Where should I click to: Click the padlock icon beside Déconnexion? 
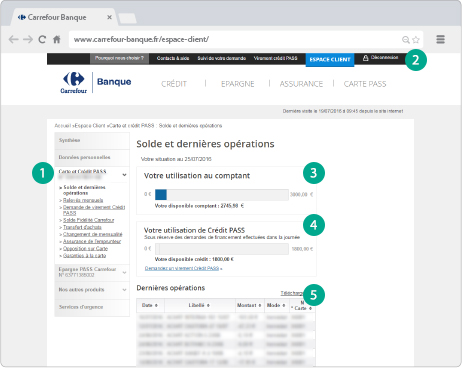point(365,58)
